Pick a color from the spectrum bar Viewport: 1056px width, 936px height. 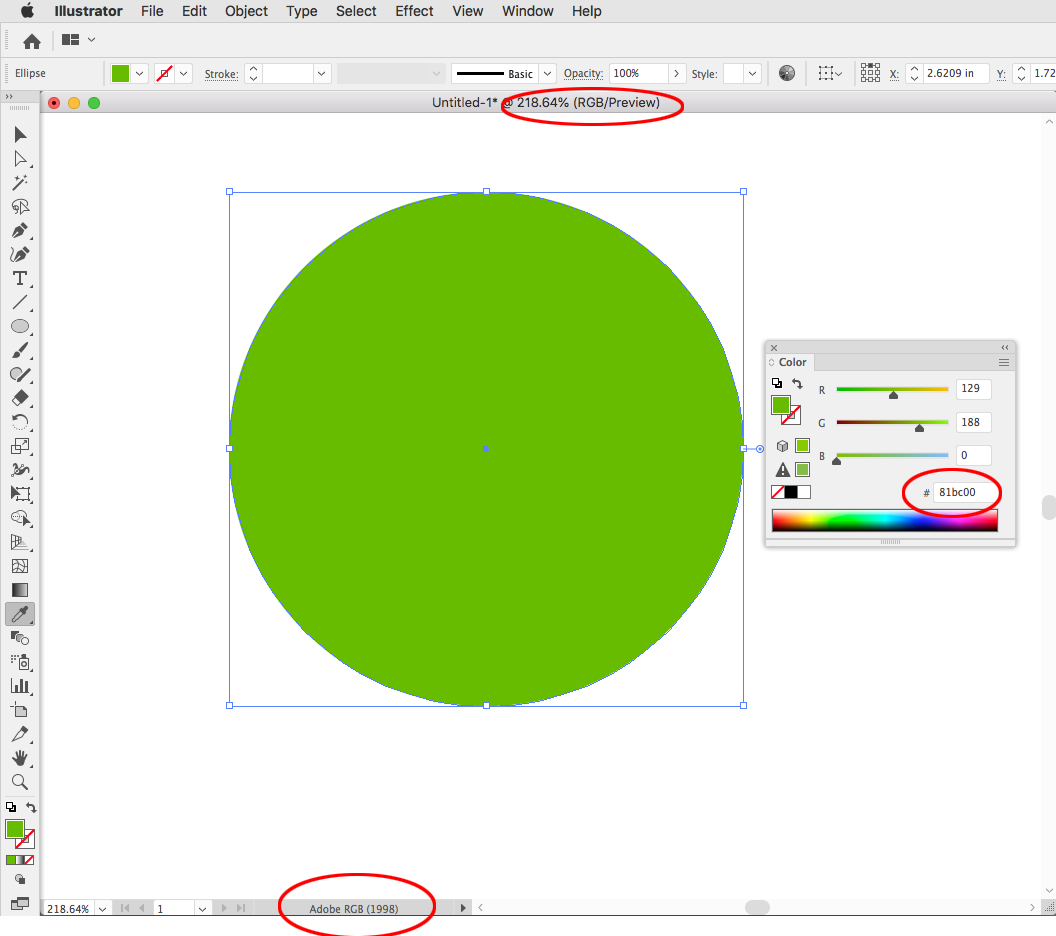pos(884,519)
